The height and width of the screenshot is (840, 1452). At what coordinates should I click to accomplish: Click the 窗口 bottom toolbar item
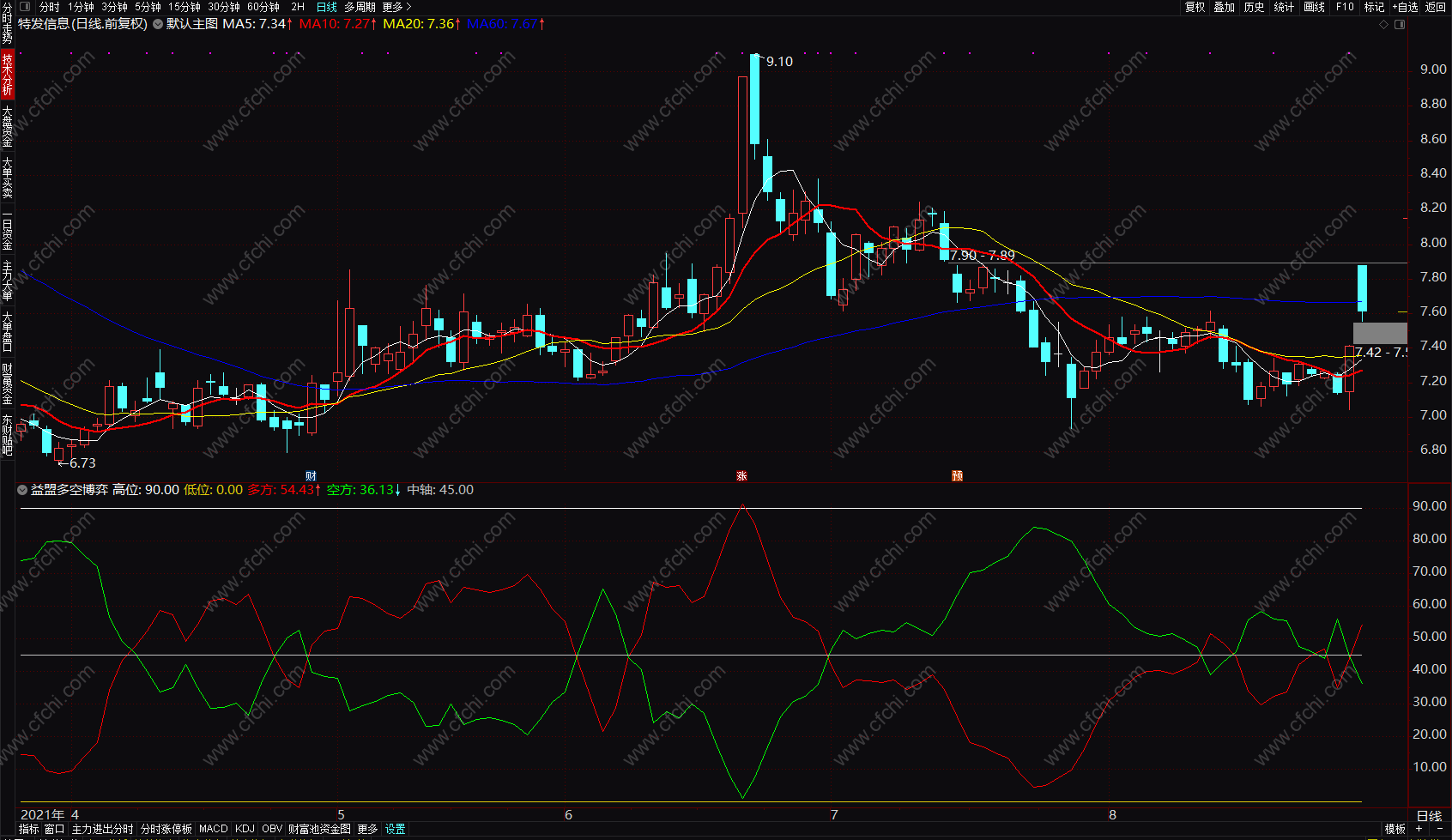(55, 829)
